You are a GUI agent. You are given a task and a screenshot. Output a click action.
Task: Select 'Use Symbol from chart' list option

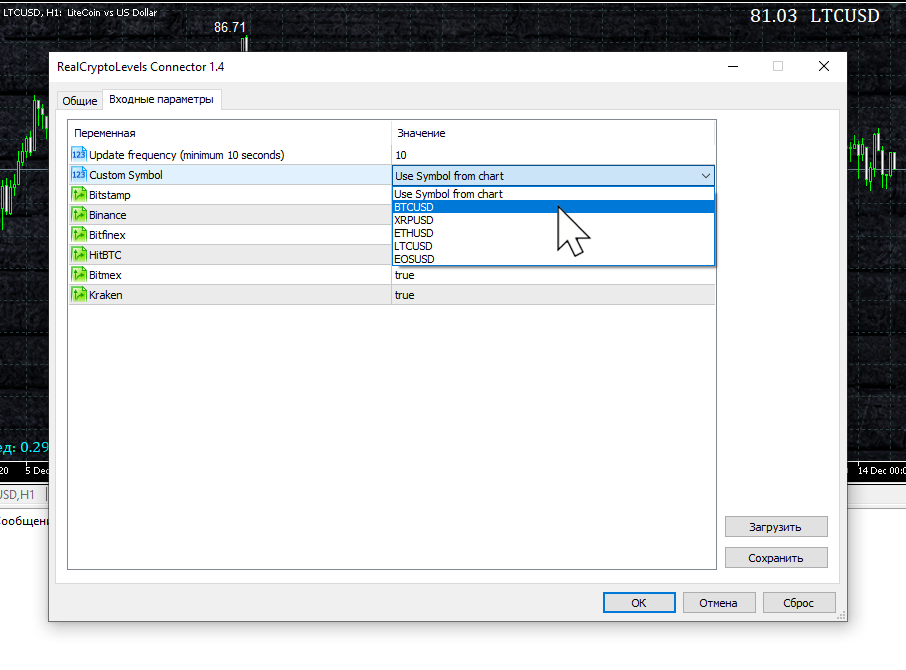pos(554,194)
